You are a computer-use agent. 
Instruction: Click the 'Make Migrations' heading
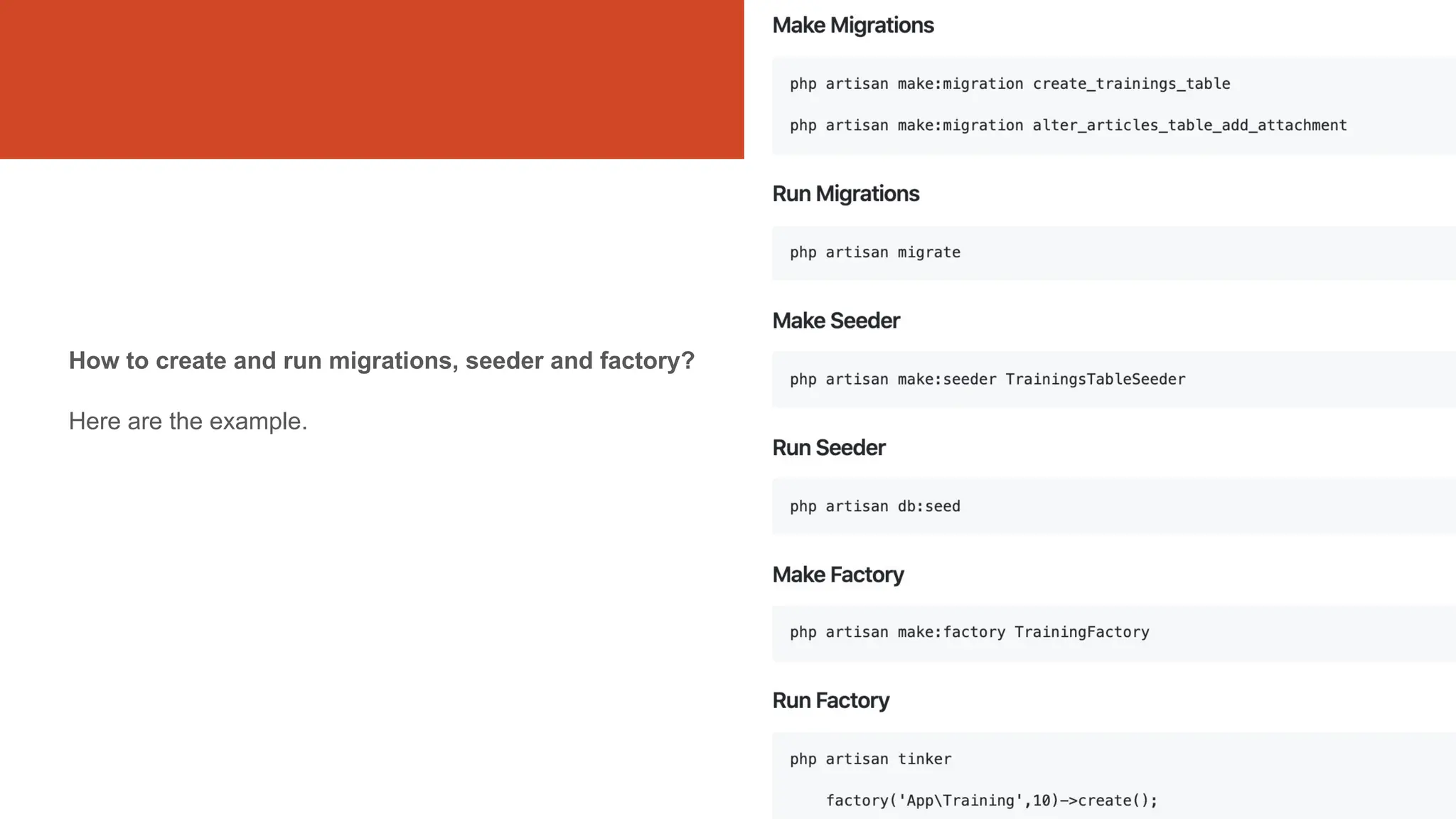pos(852,26)
